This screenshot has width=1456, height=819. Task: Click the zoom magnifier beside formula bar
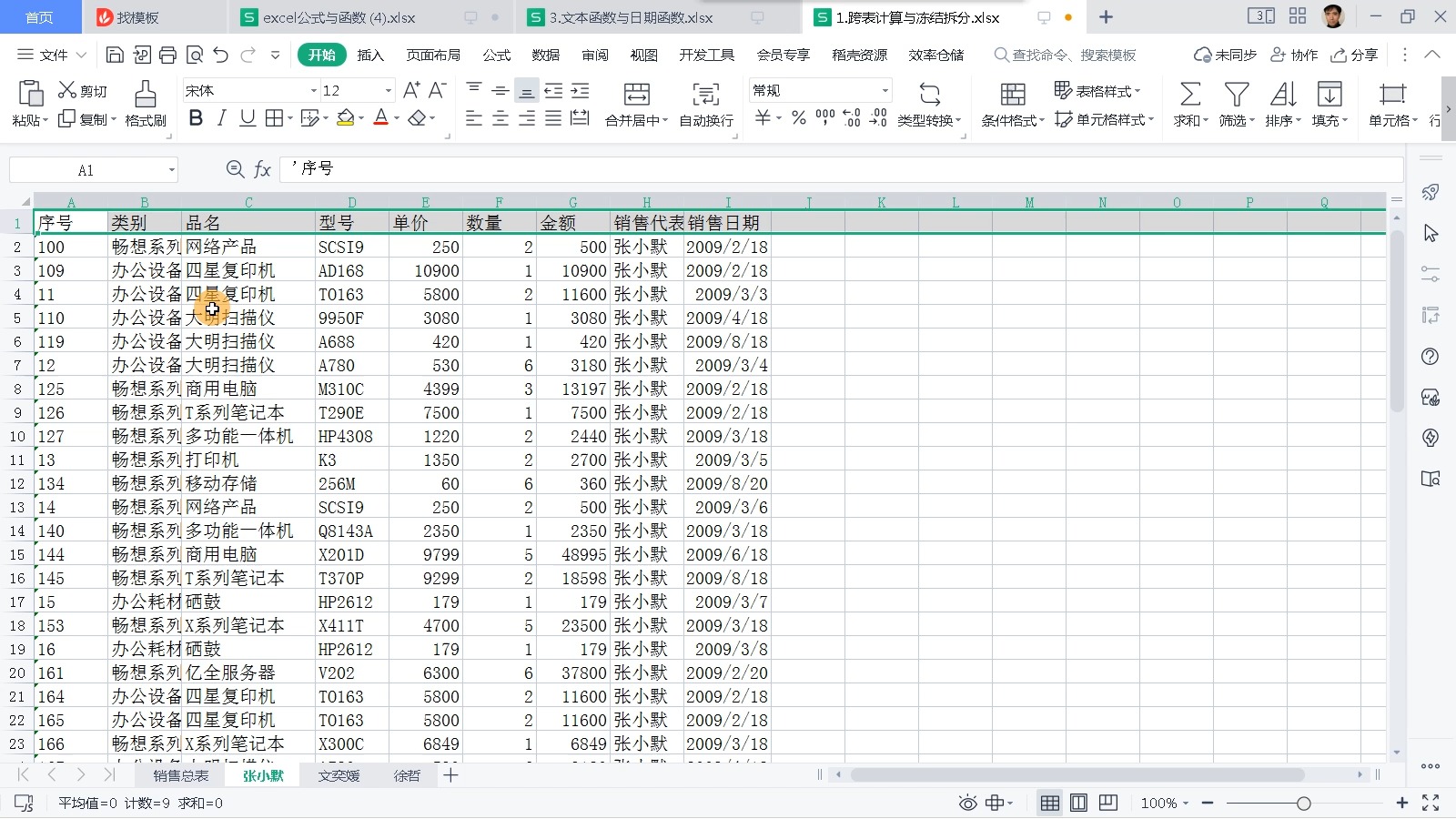coord(235,169)
